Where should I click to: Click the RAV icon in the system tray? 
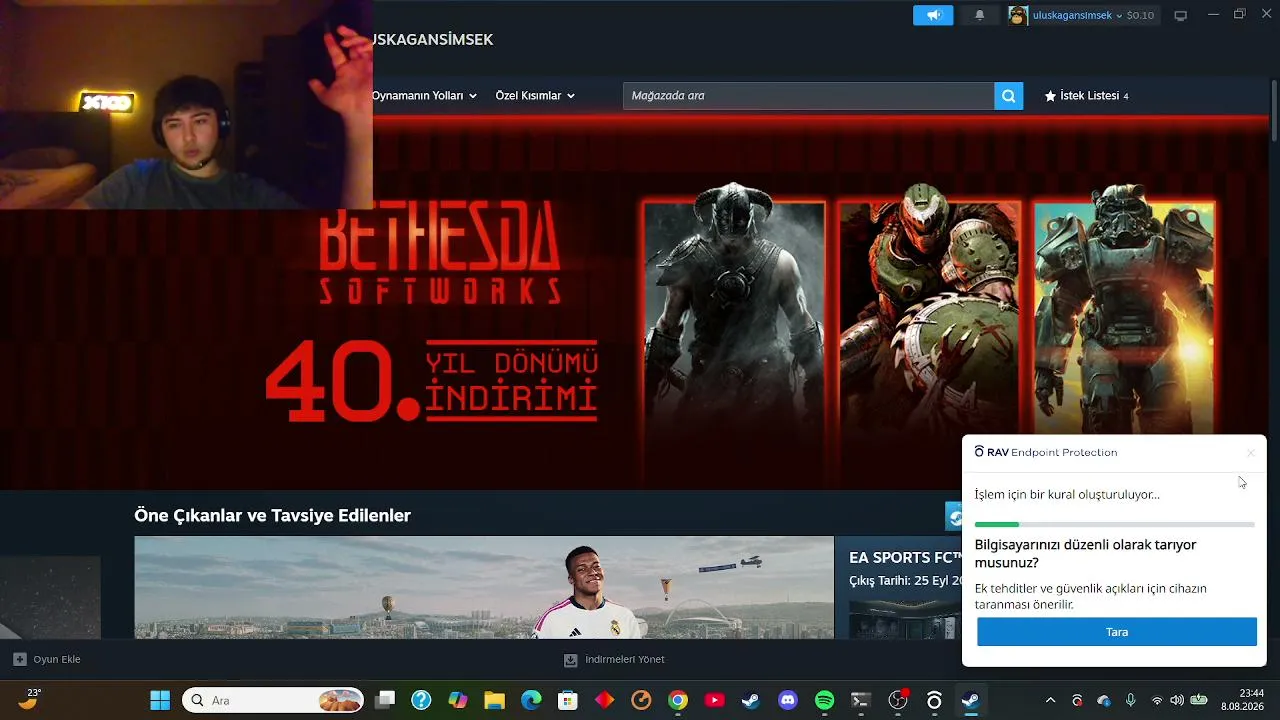[1077, 700]
